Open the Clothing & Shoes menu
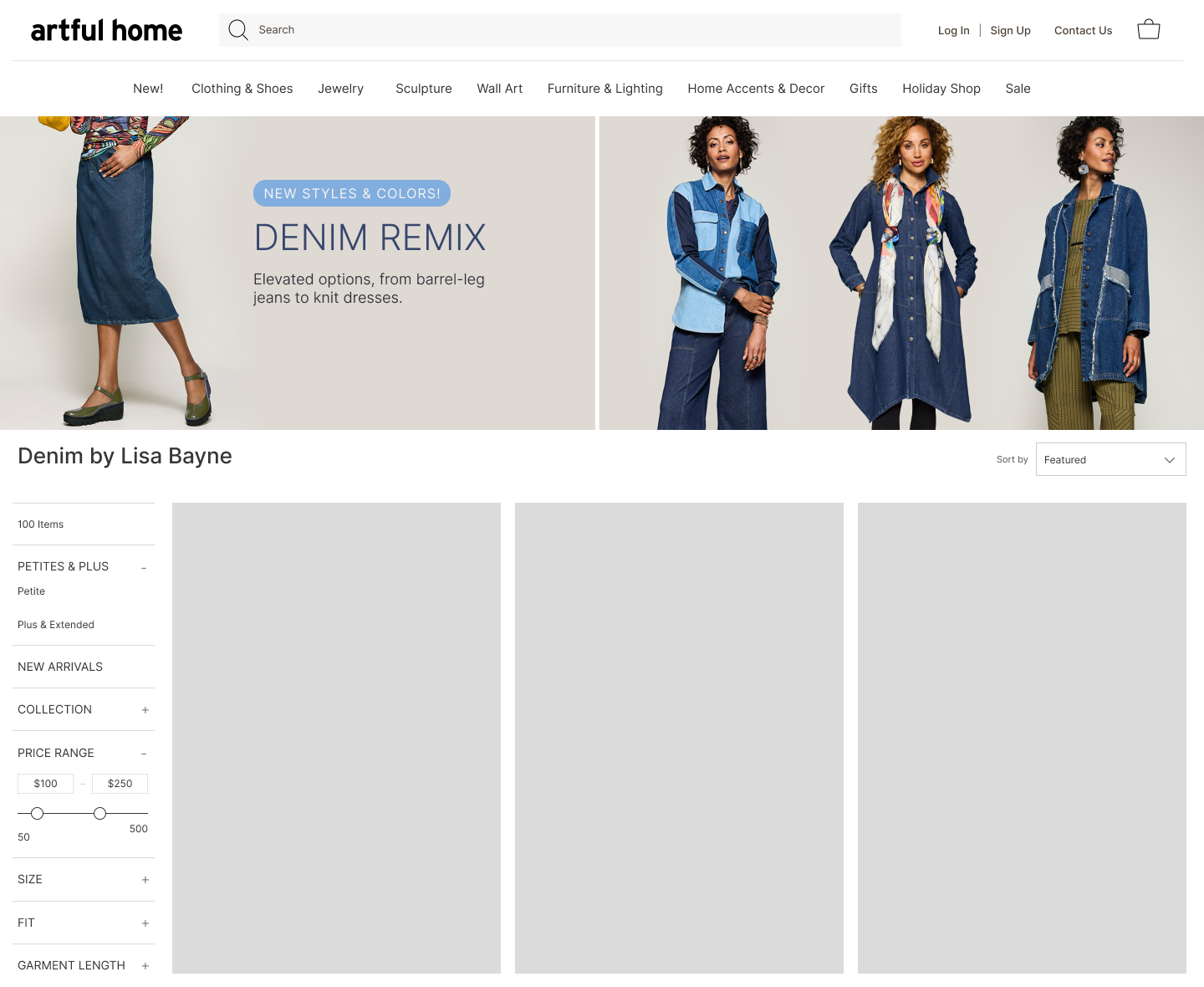This screenshot has height=987, width=1204. (x=242, y=89)
